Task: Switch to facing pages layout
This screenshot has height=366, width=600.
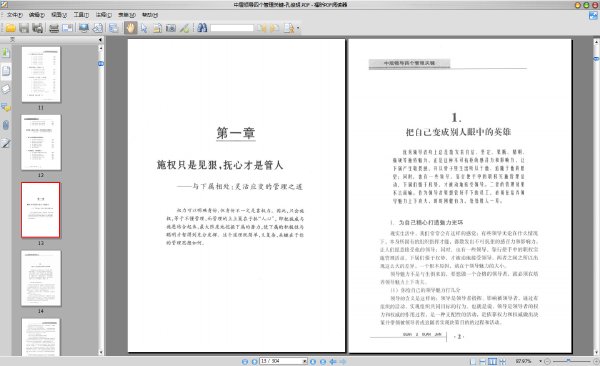Action: [x=492, y=361]
